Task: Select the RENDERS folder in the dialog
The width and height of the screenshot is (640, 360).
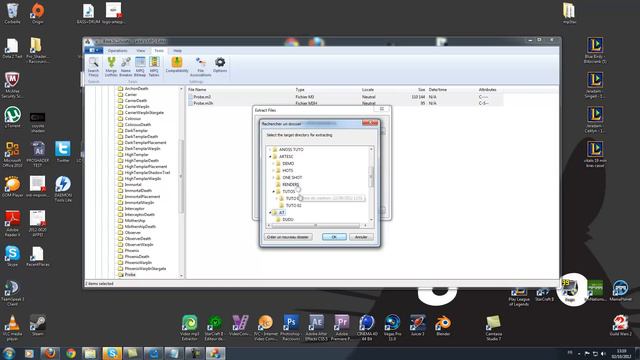Action: pos(291,184)
